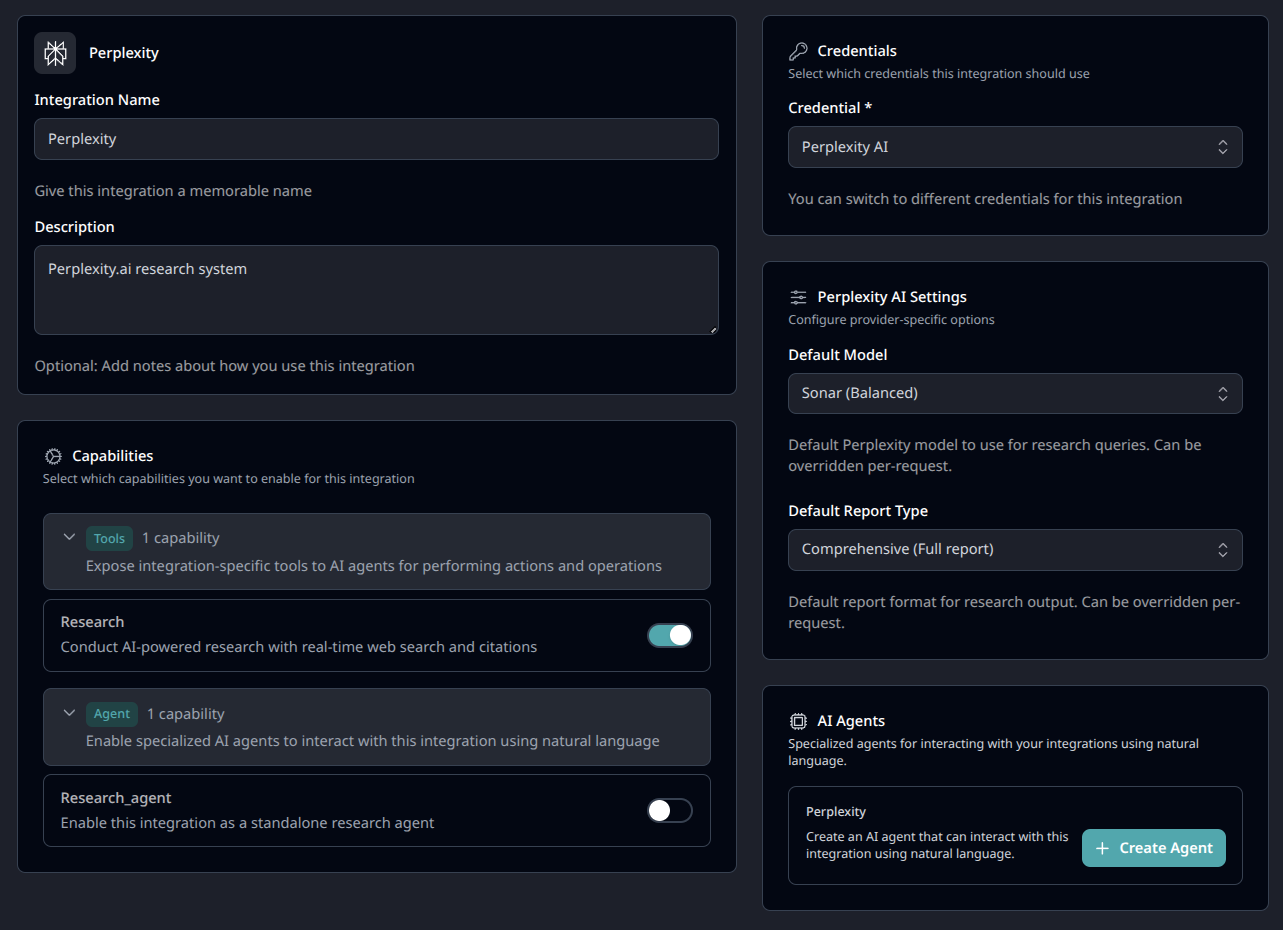Disable the Research capability toggle
Image resolution: width=1283 pixels, height=930 pixels.
click(x=670, y=635)
